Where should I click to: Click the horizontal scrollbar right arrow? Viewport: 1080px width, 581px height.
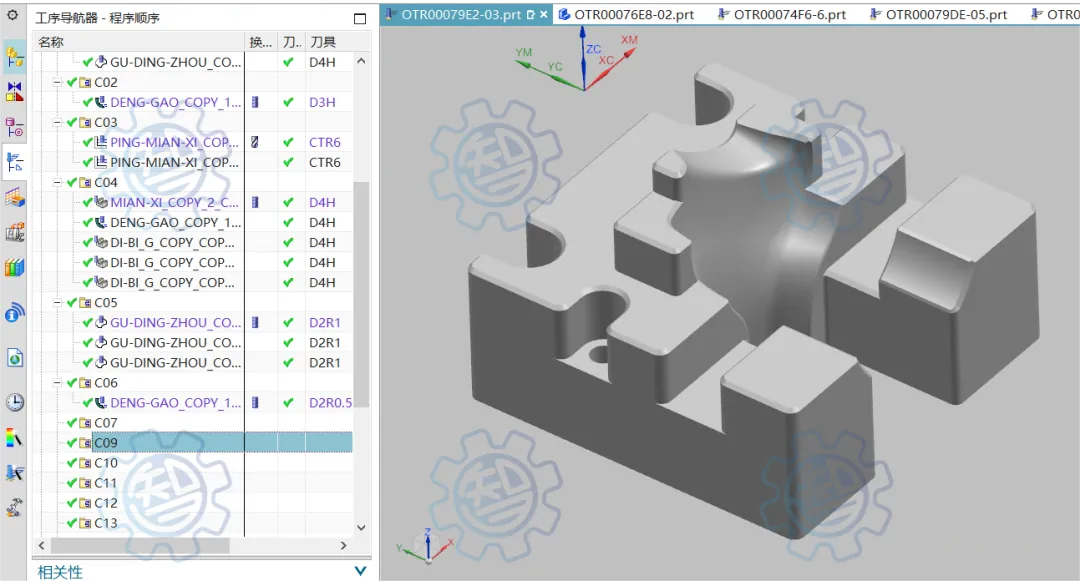pyautogui.click(x=344, y=545)
